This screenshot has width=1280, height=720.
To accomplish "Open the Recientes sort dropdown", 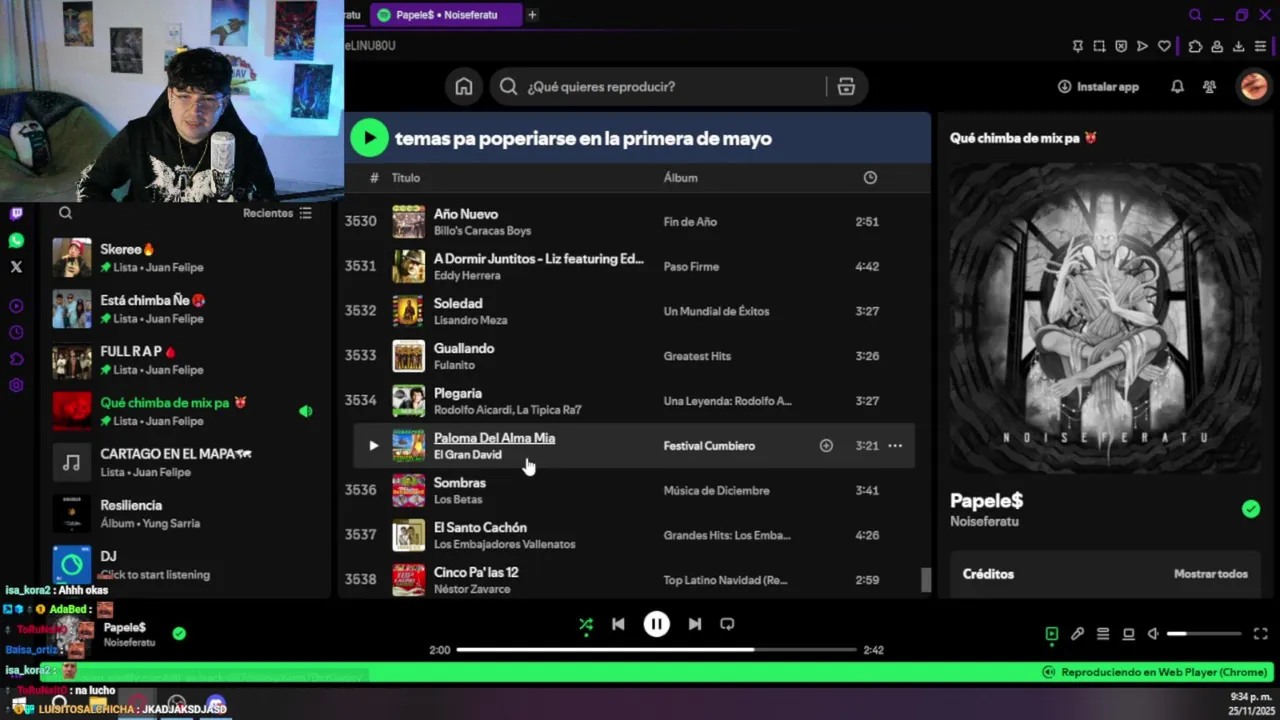I will 277,213.
